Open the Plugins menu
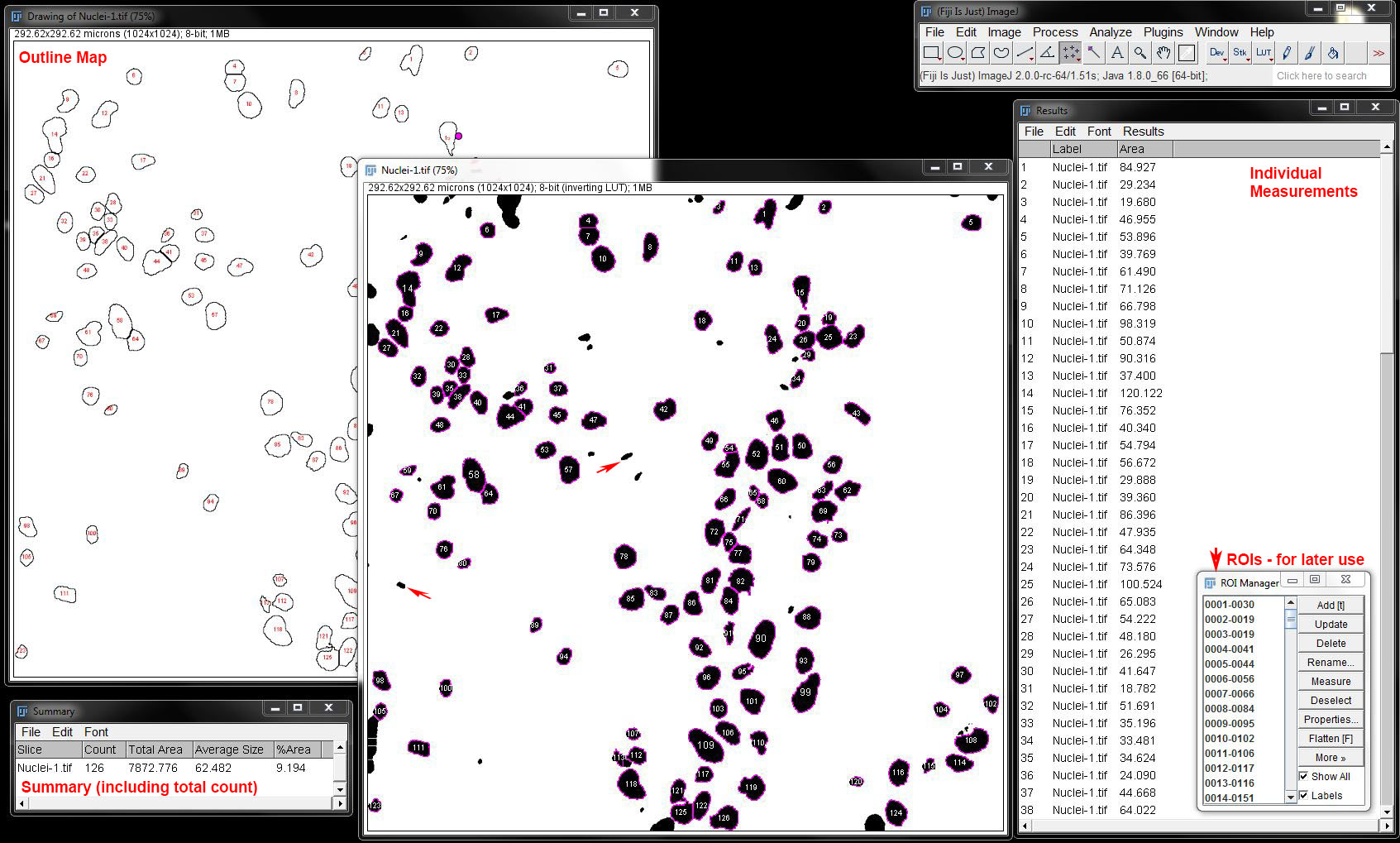1400x843 pixels. tap(1163, 32)
